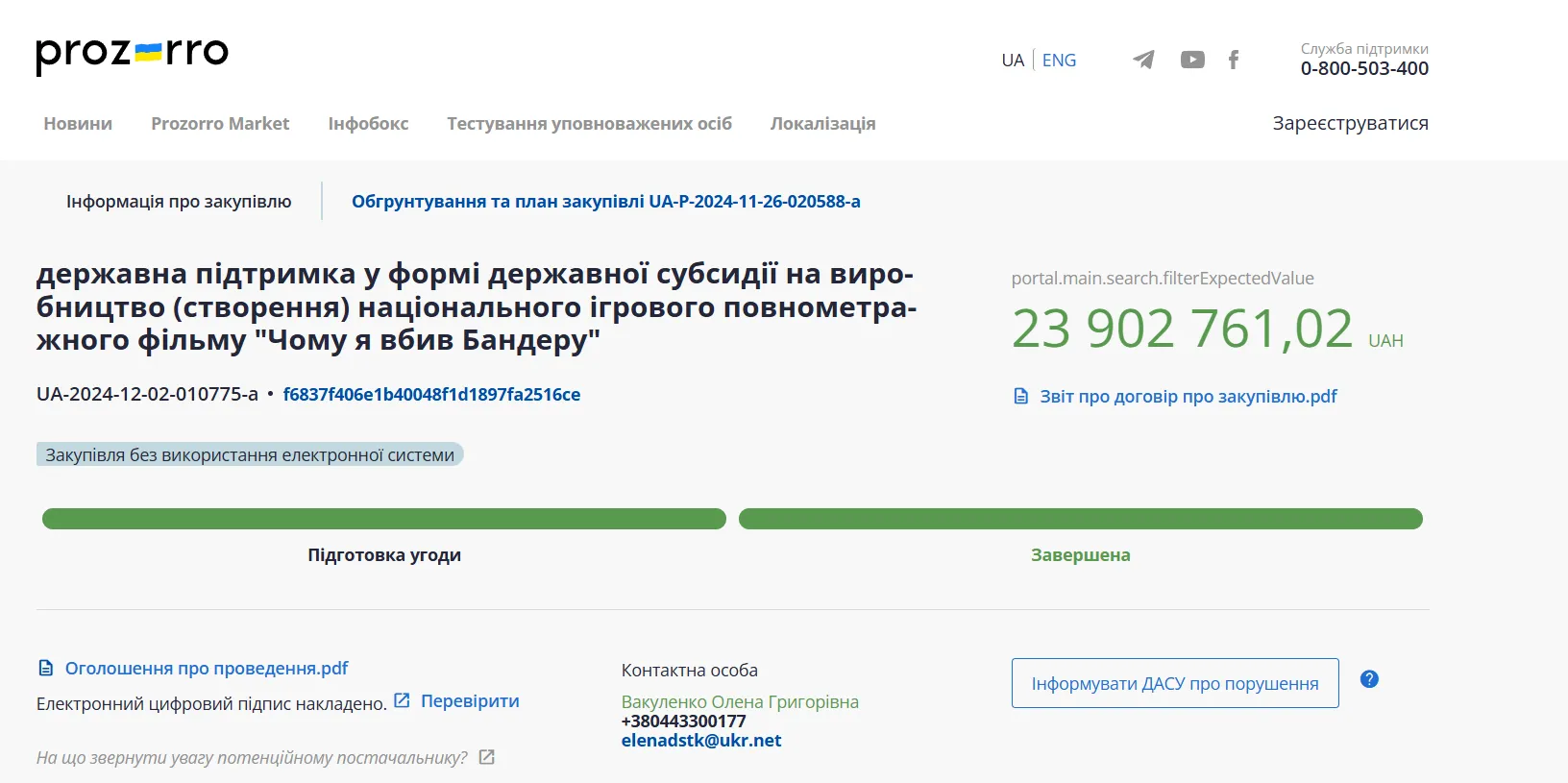Open the Інфобокс menu item
Screen dimensions: 1568x783
coord(368,123)
